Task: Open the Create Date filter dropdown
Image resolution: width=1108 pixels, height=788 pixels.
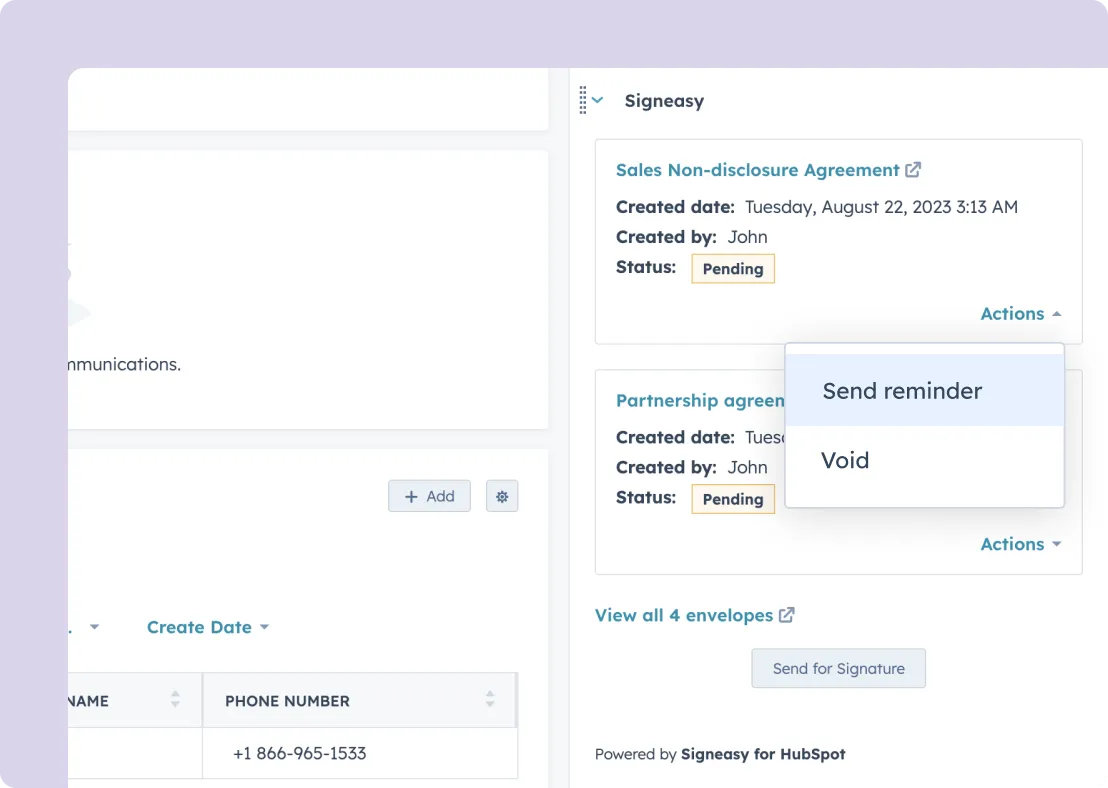Action: tap(208, 628)
